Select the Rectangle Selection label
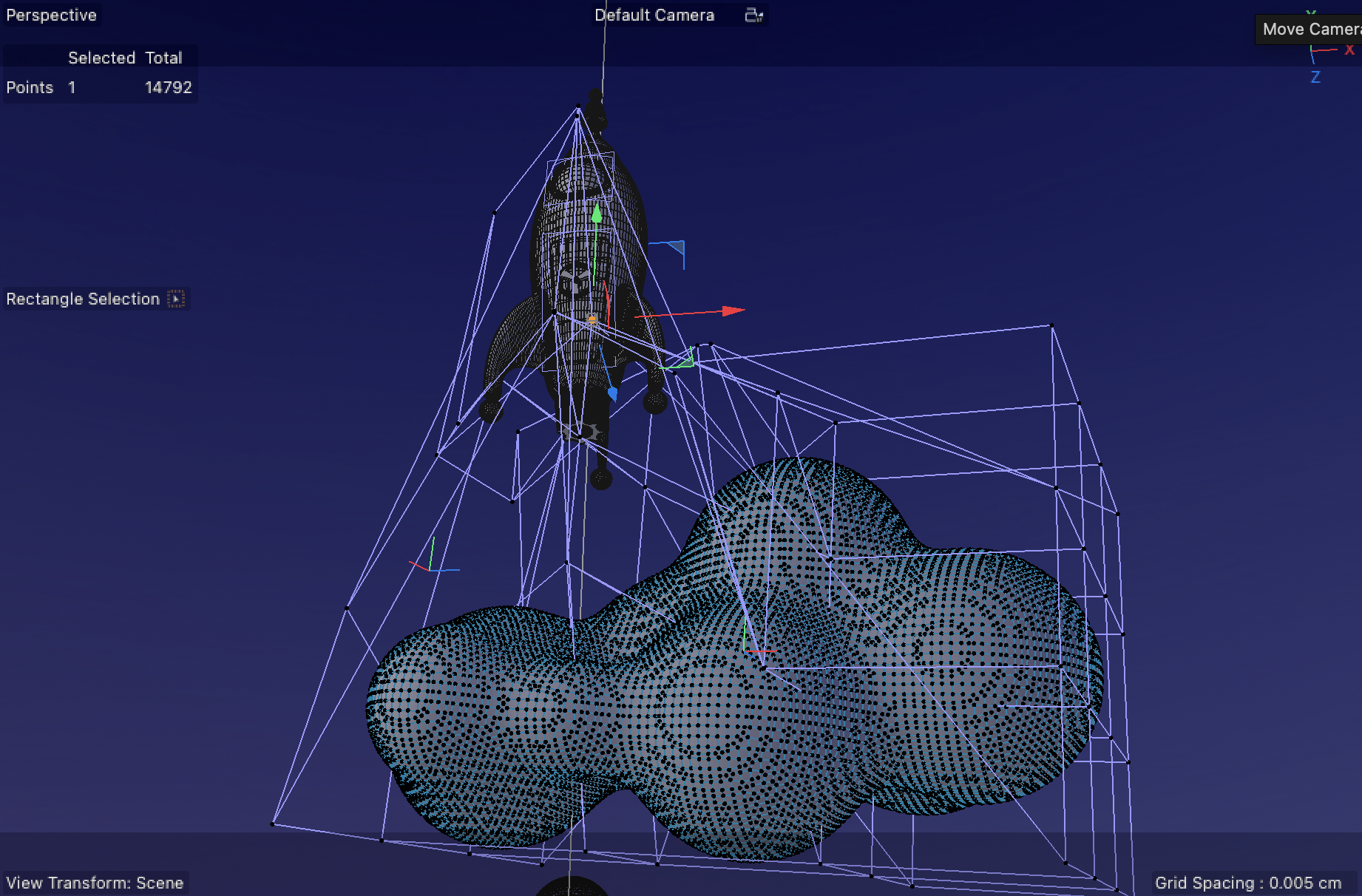Screen dimensions: 1362x896 (83, 299)
